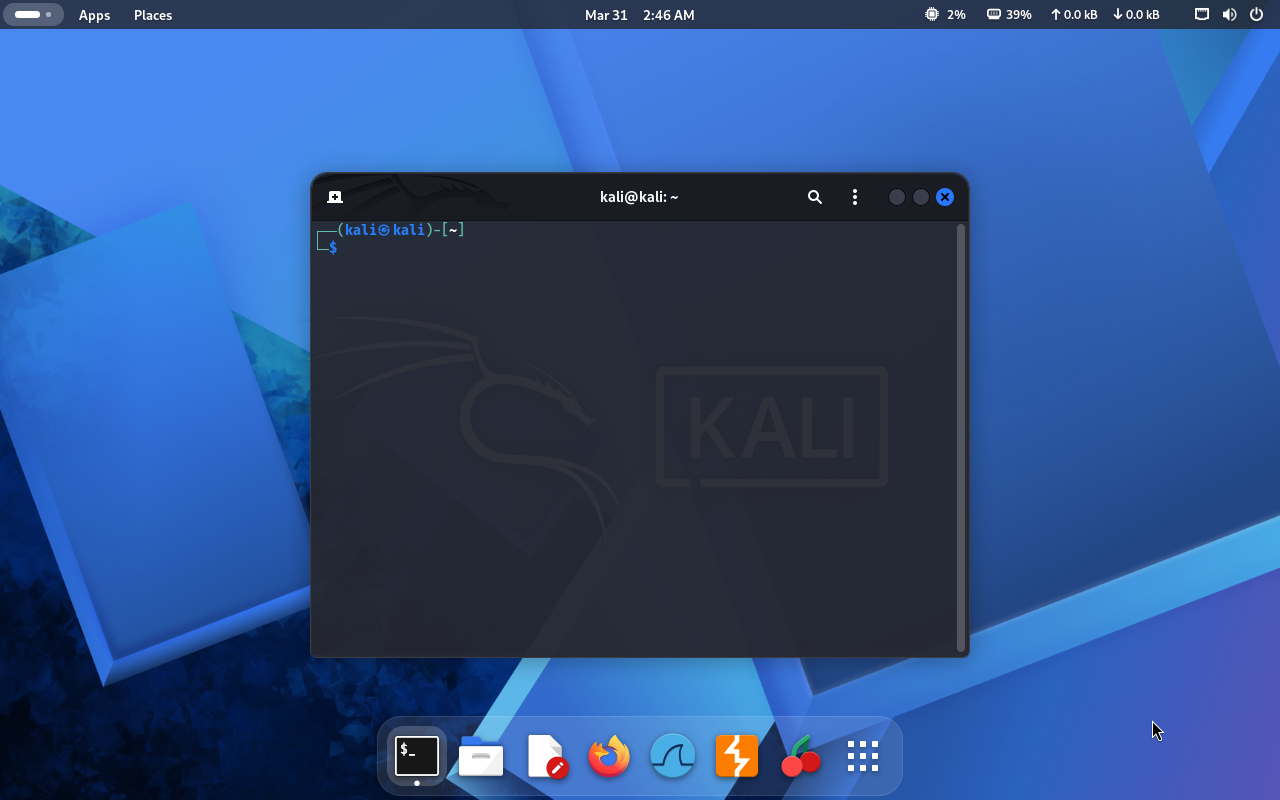Open CherryTree notes app in dock
The image size is (1280, 800).
pyautogui.click(x=800, y=757)
